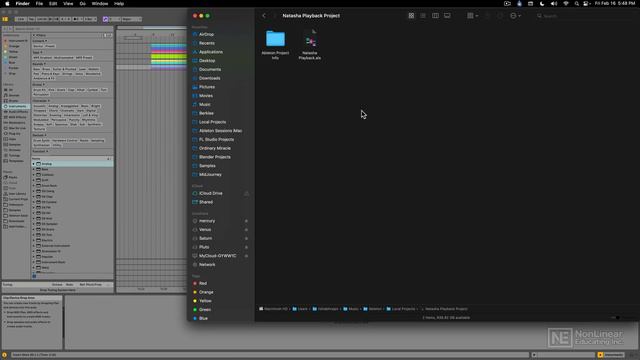This screenshot has height=360, width=640.
Task: Open the Ableton Project Info folder
Action: click(x=275, y=44)
